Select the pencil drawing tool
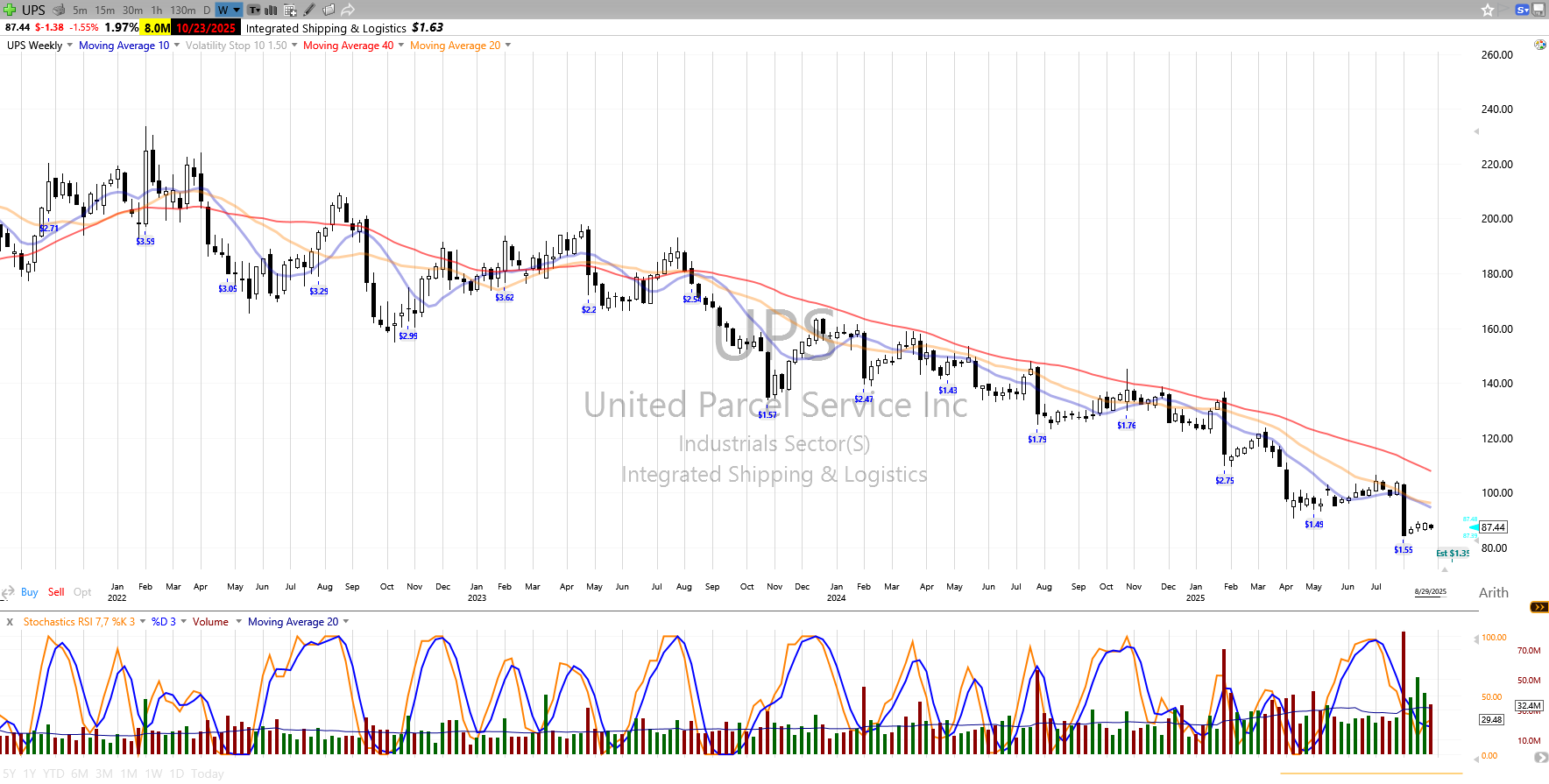The height and width of the screenshot is (784, 1549). pyautogui.click(x=309, y=10)
